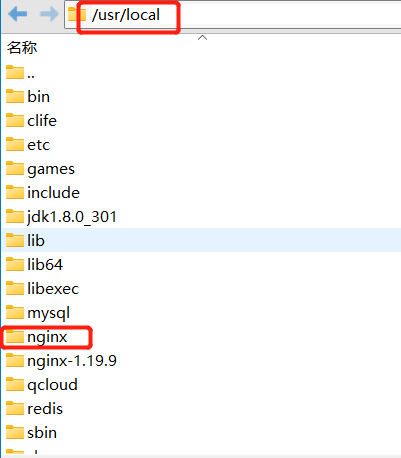Click the 'libexec' folder name

(x=53, y=289)
